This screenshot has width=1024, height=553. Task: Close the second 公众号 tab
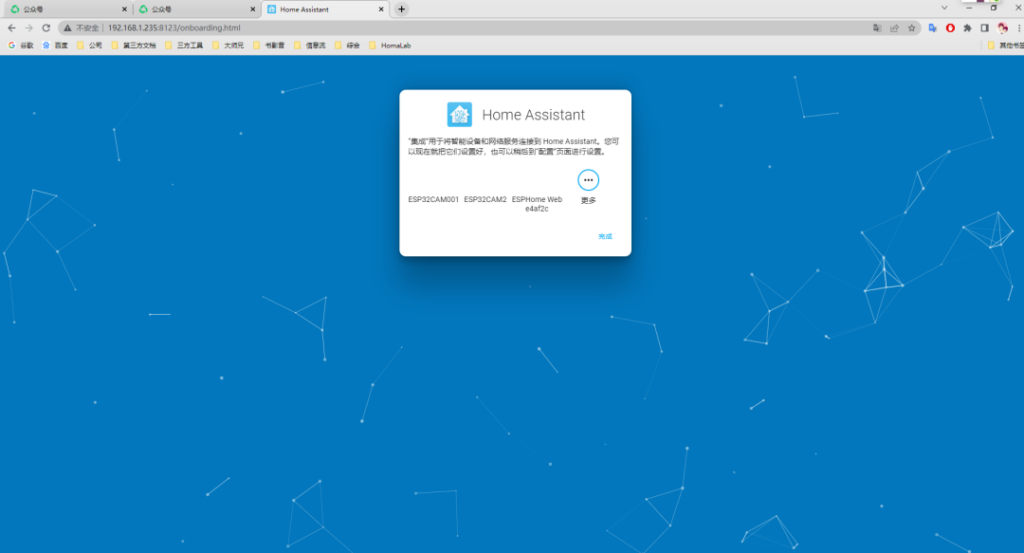click(x=253, y=9)
